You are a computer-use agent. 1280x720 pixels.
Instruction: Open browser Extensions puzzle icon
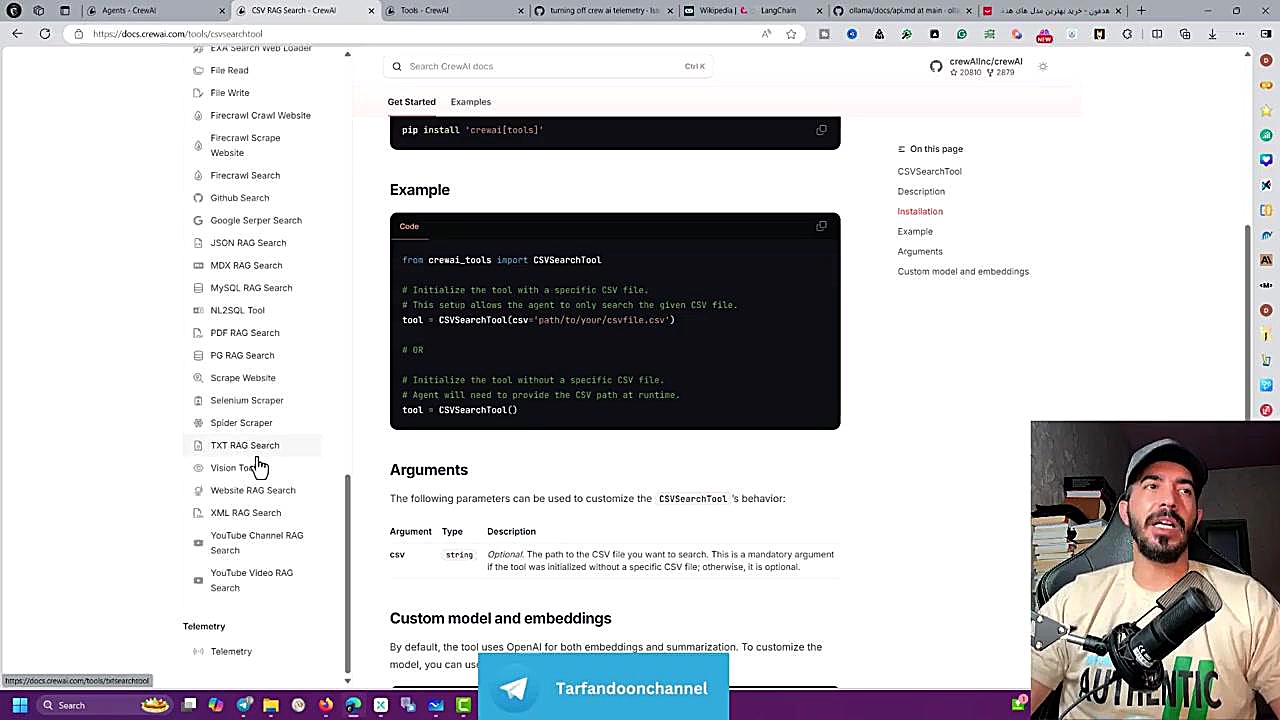tap(1127, 34)
